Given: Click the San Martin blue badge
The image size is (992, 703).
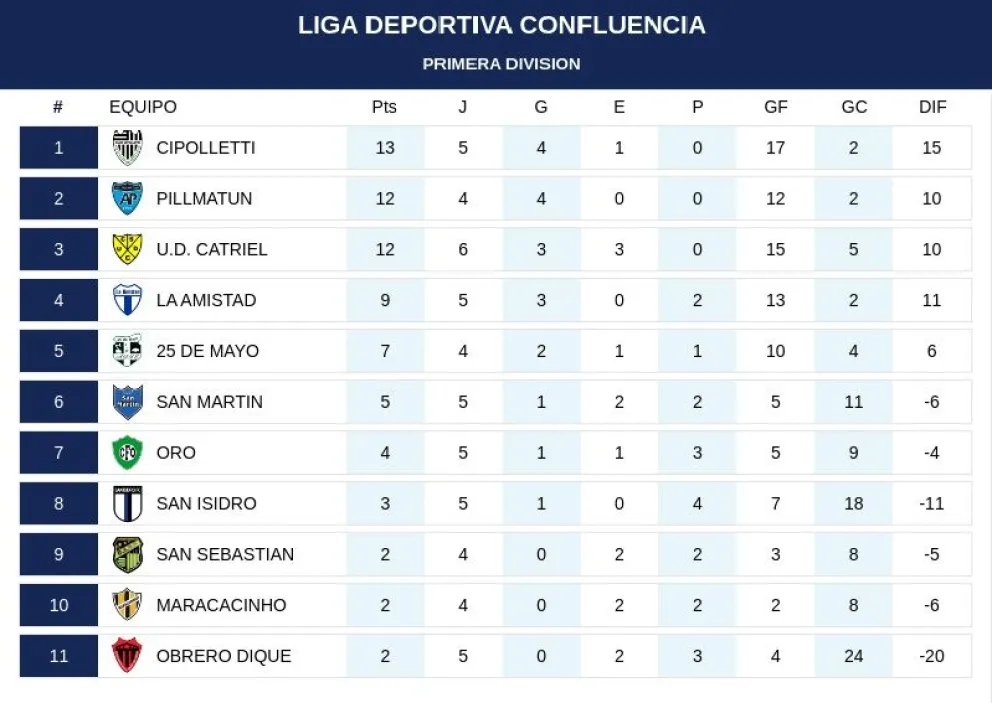Looking at the screenshot, I should pyautogui.click(x=127, y=402).
